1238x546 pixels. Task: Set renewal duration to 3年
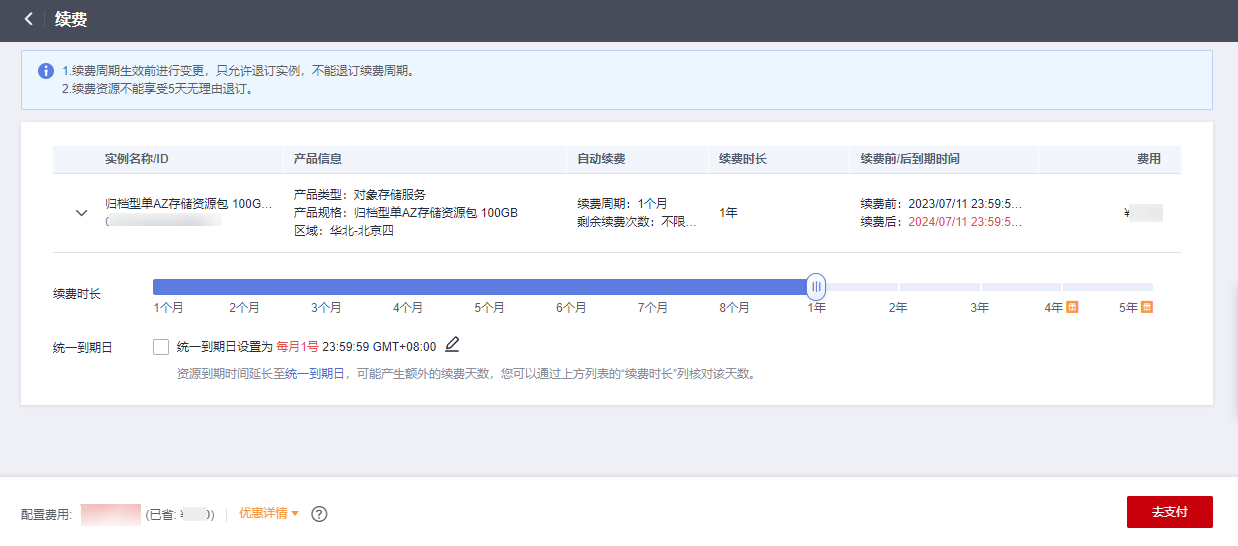pyautogui.click(x=979, y=308)
